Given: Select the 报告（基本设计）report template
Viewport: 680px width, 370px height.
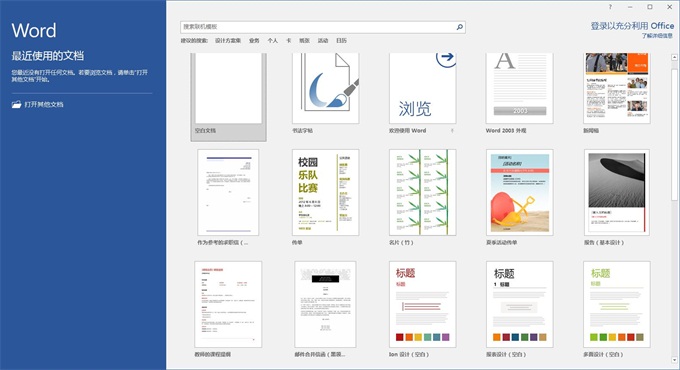Looking at the screenshot, I should [x=617, y=193].
